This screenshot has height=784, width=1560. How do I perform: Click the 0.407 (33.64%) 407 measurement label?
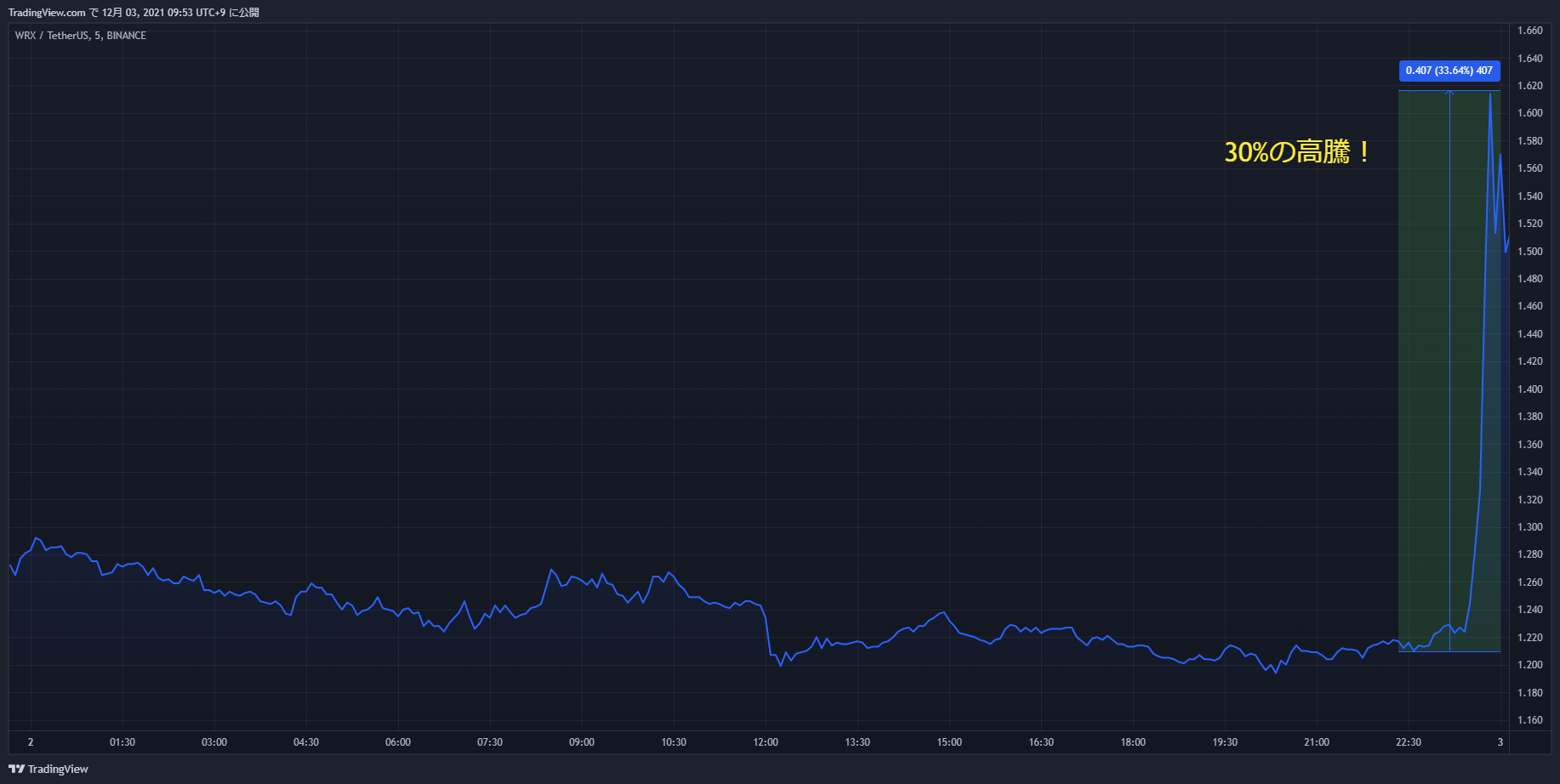click(x=1449, y=71)
